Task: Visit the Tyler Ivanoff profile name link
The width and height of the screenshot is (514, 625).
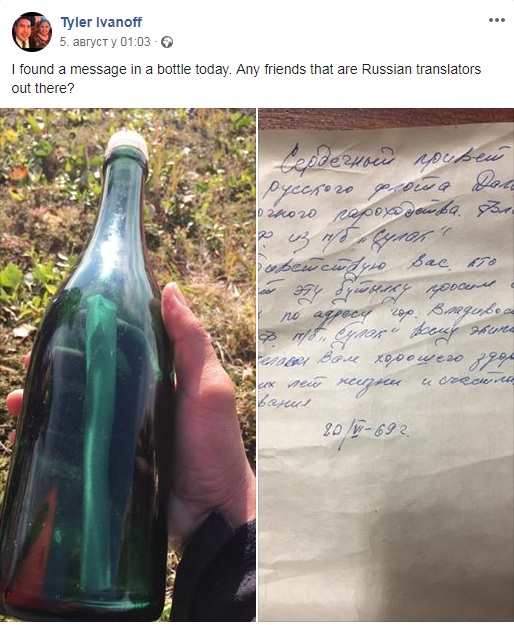Action: tap(101, 22)
